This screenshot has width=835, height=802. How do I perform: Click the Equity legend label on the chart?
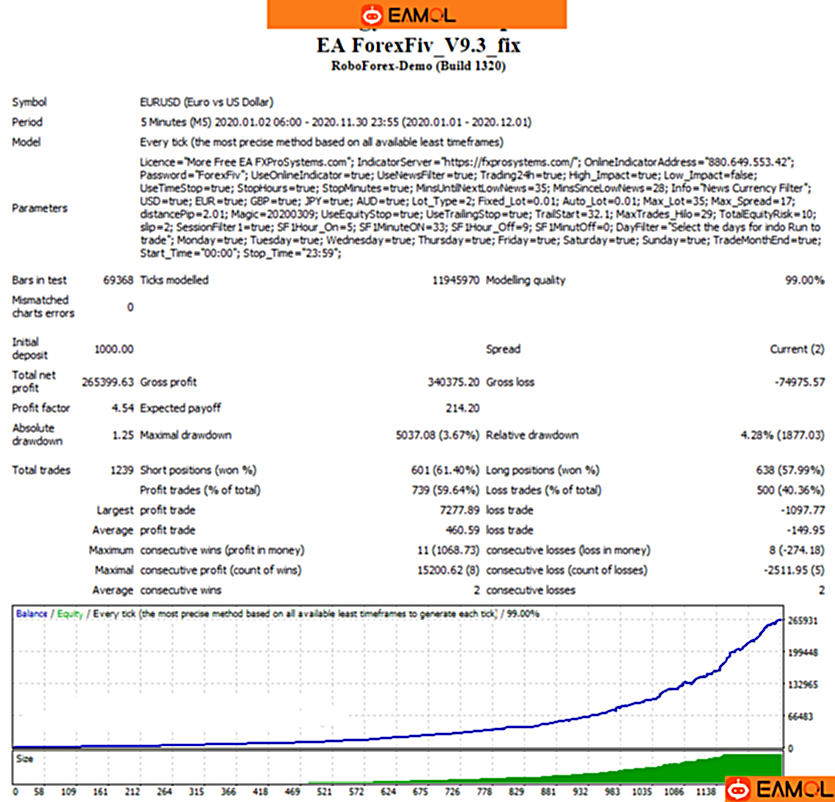(x=70, y=614)
